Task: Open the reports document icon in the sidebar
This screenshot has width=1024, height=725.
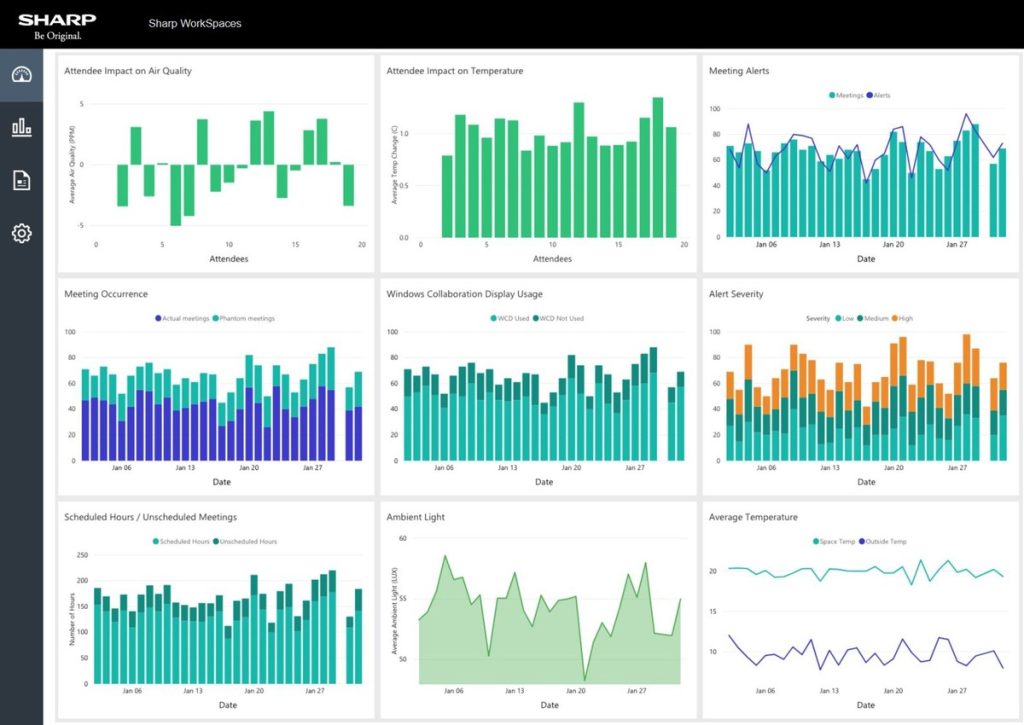Action: tap(20, 180)
